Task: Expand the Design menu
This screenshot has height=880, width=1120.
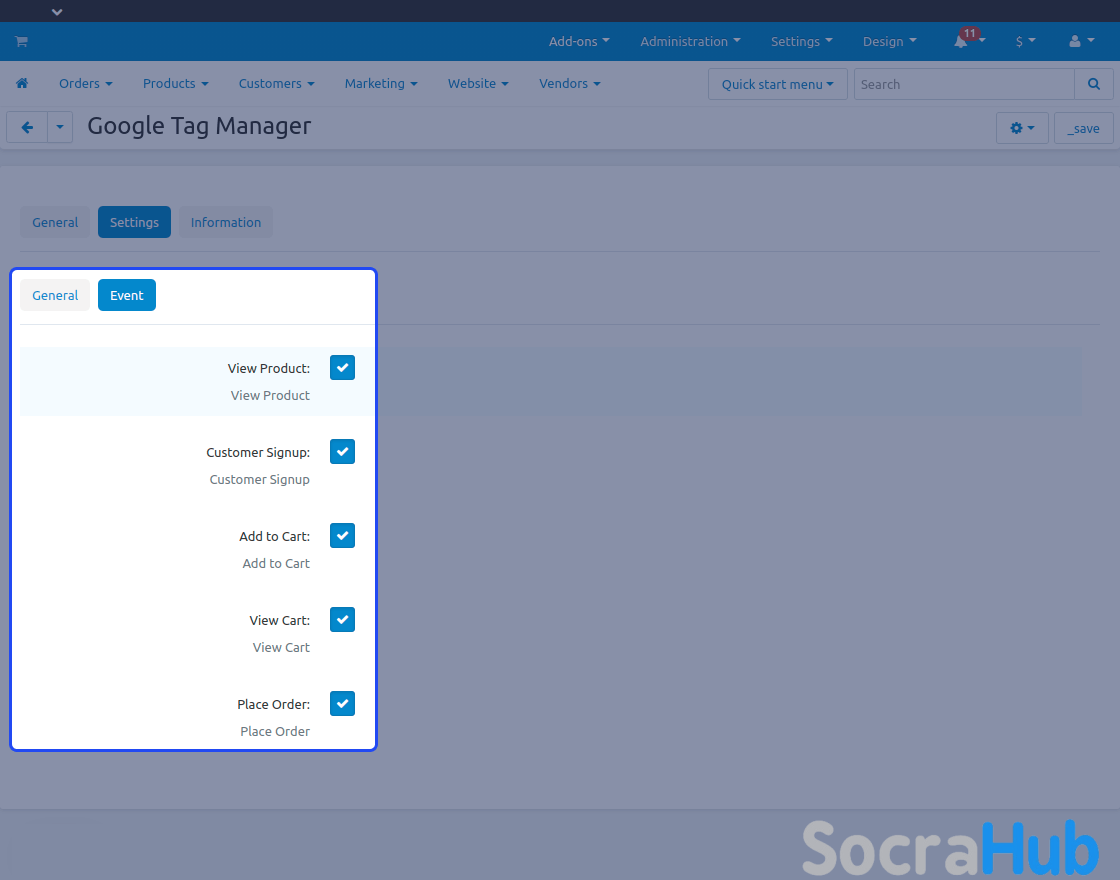Action: click(889, 41)
